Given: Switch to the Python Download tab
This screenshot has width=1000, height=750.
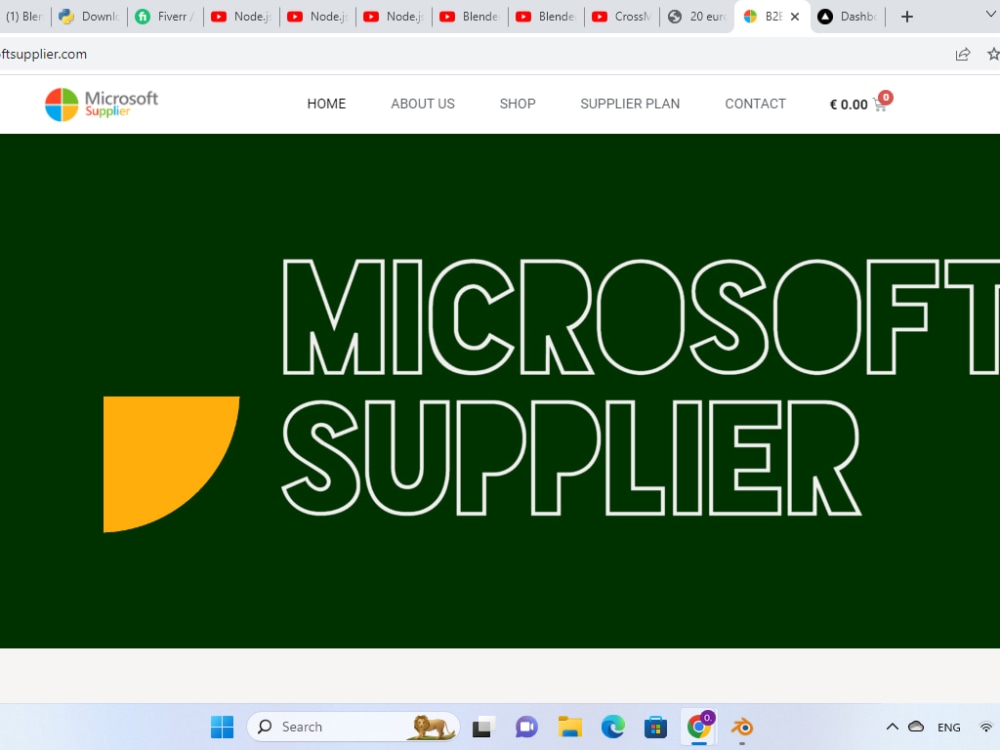Looking at the screenshot, I should [89, 17].
